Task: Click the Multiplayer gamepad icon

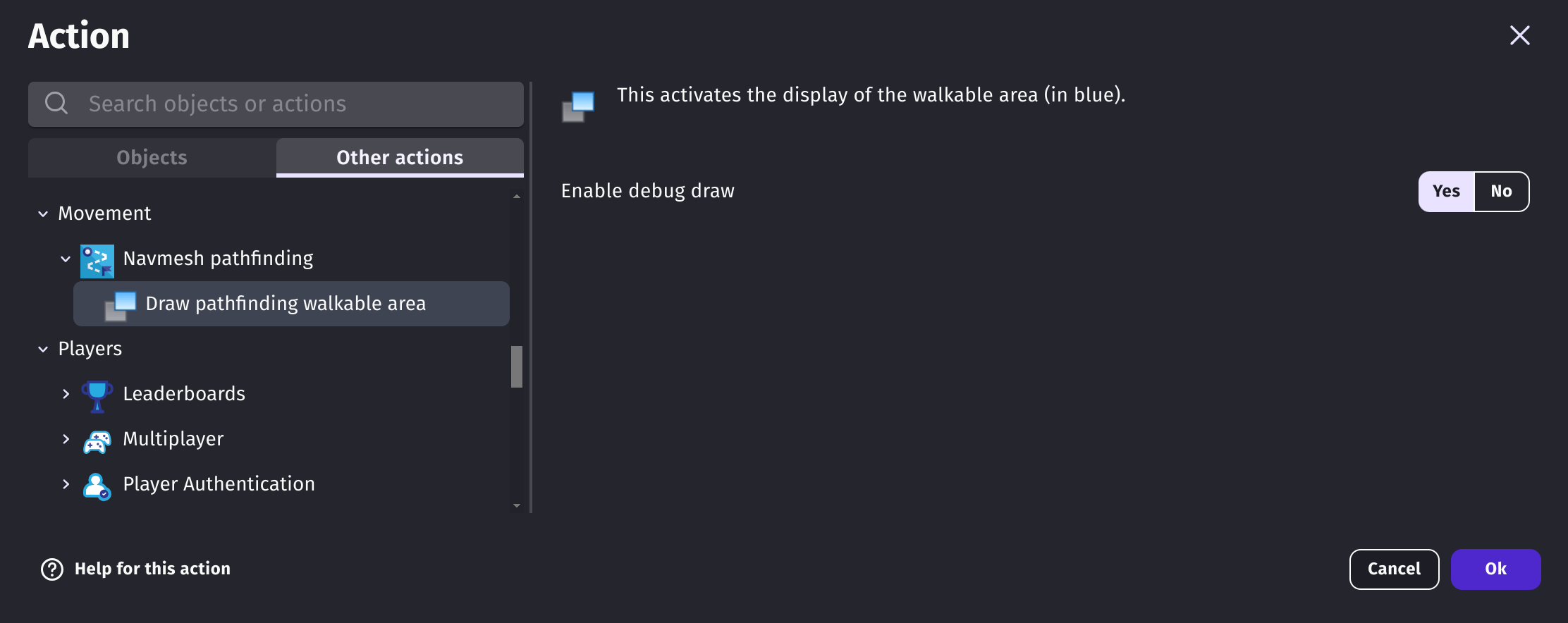Action: click(x=97, y=441)
